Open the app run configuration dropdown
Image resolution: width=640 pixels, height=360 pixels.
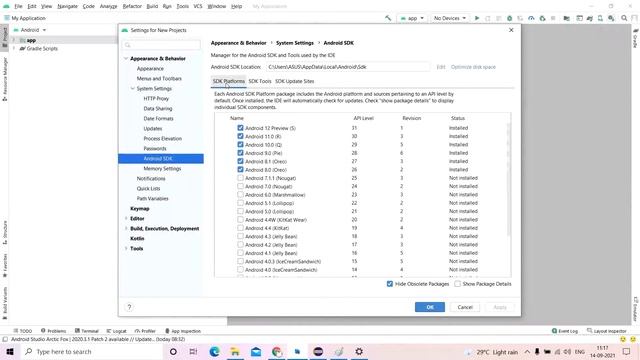412,18
